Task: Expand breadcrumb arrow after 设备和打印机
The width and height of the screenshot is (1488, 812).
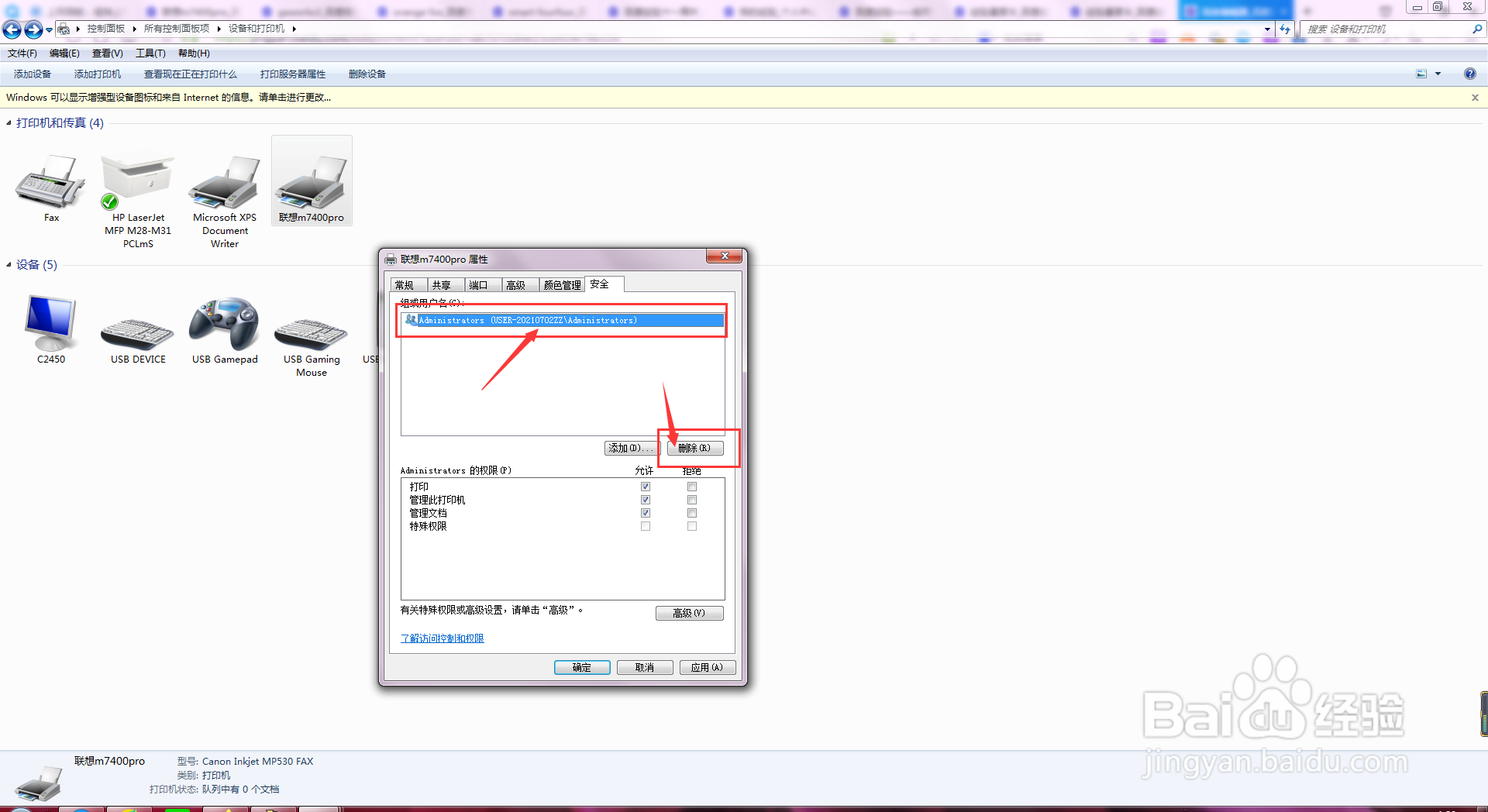Action: [294, 29]
